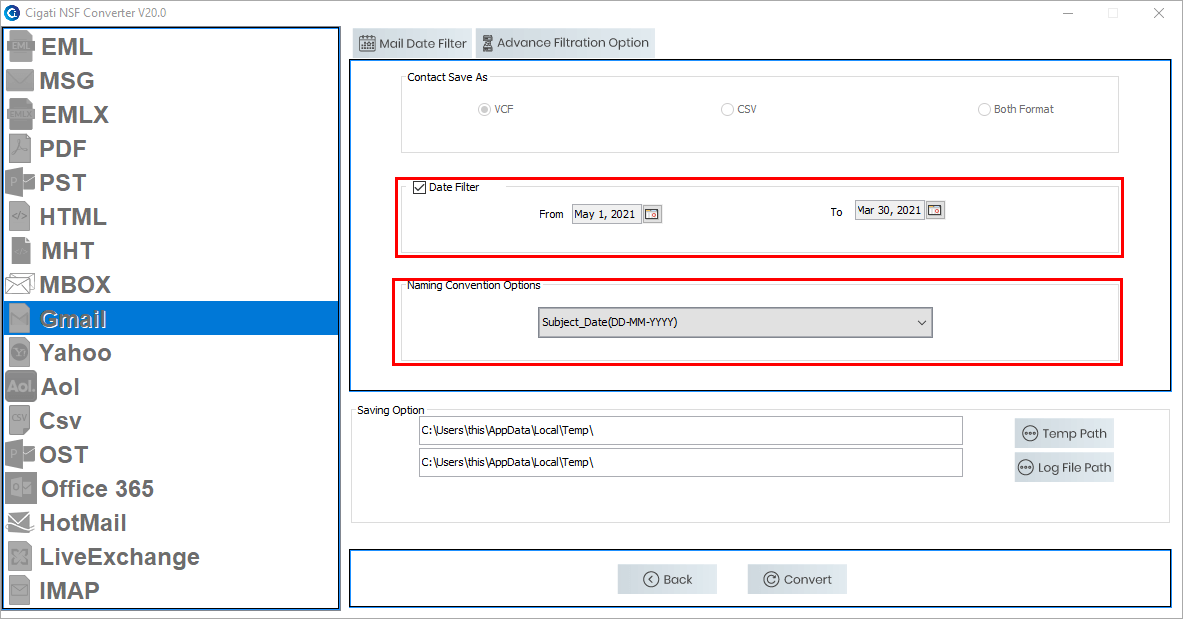Open the To date calendar picker
This screenshot has height=619, width=1183.
(x=935, y=210)
